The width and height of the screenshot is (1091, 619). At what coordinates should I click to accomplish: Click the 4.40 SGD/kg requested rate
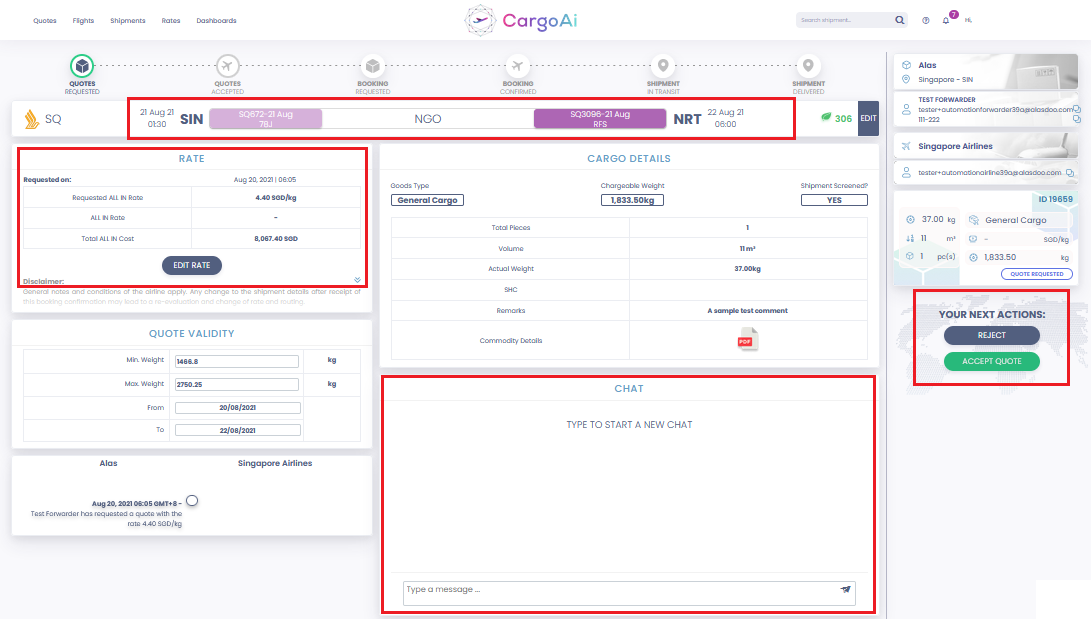click(276, 198)
